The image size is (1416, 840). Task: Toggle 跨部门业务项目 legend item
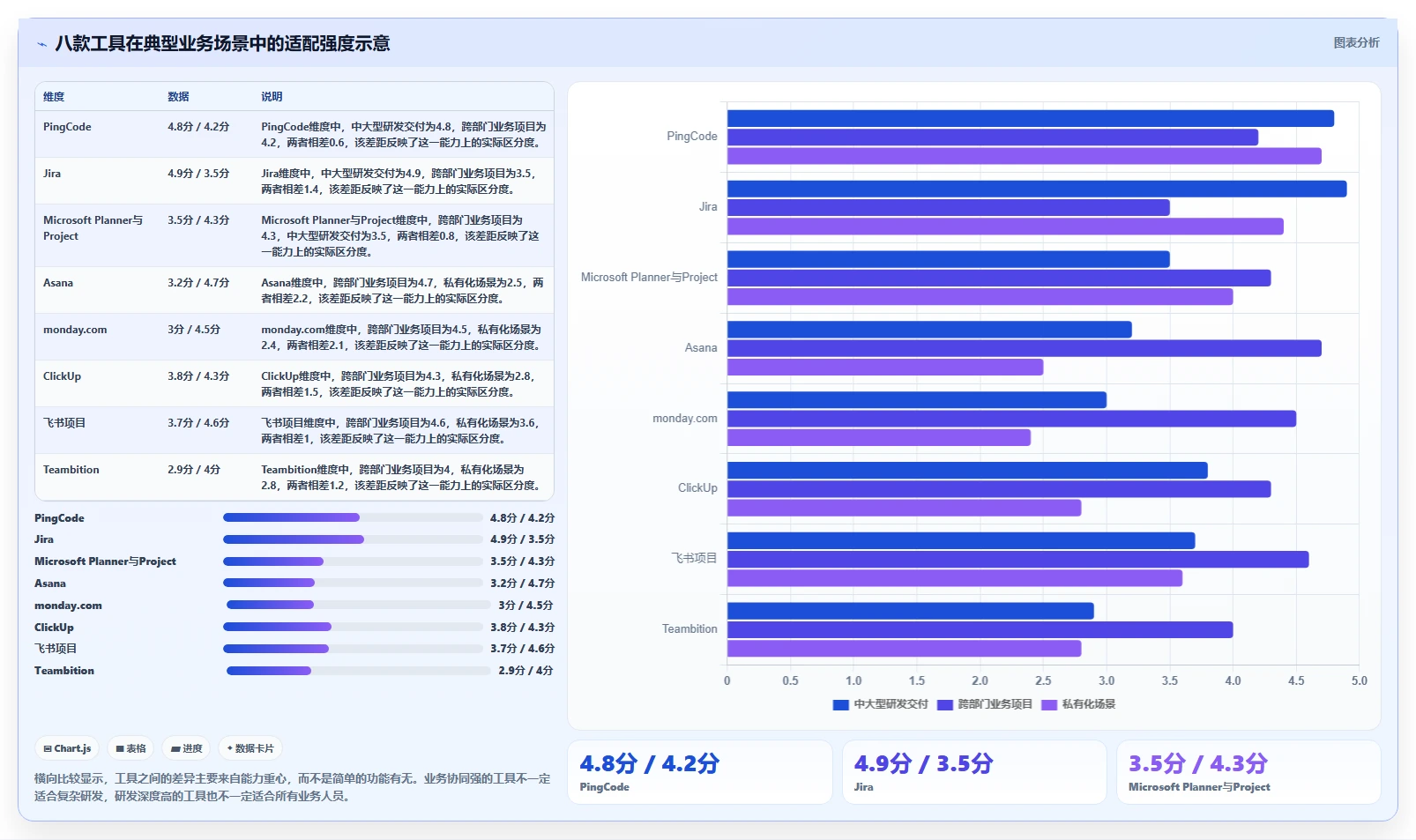click(985, 704)
